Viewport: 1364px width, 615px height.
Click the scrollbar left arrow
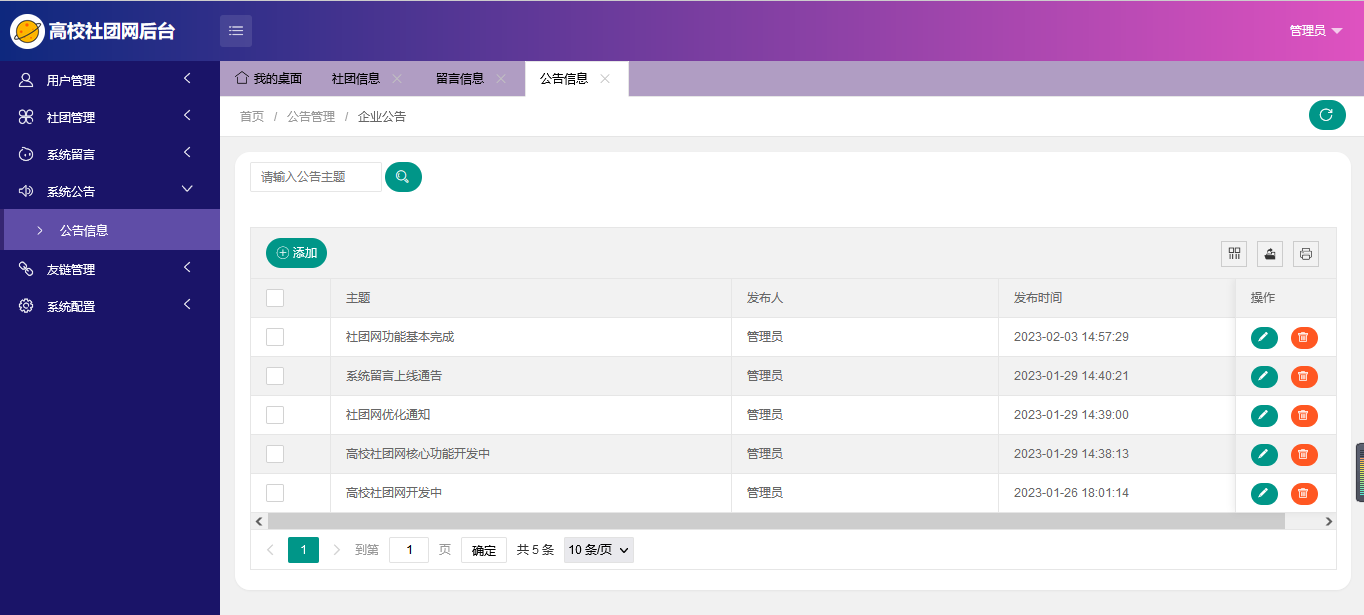[259, 521]
